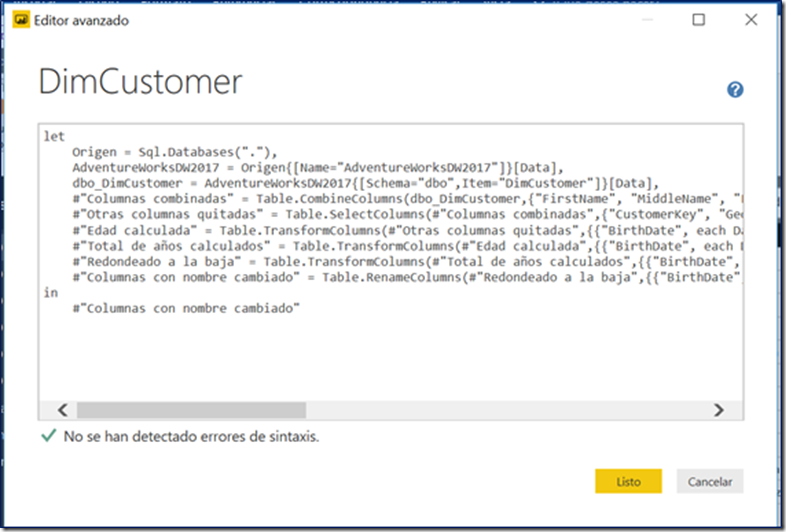Confirm changes with the Listo button

coord(628,481)
